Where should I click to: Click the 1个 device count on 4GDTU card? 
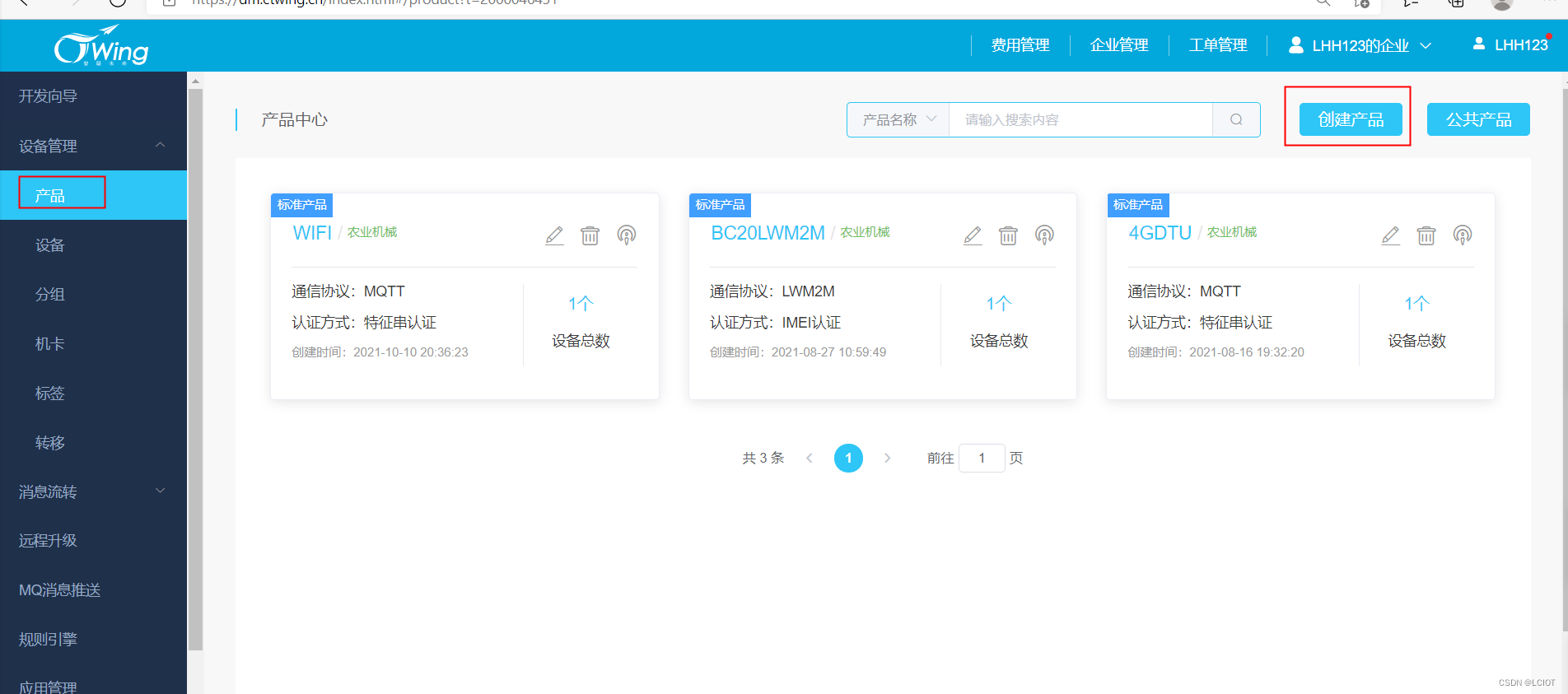point(1416,304)
